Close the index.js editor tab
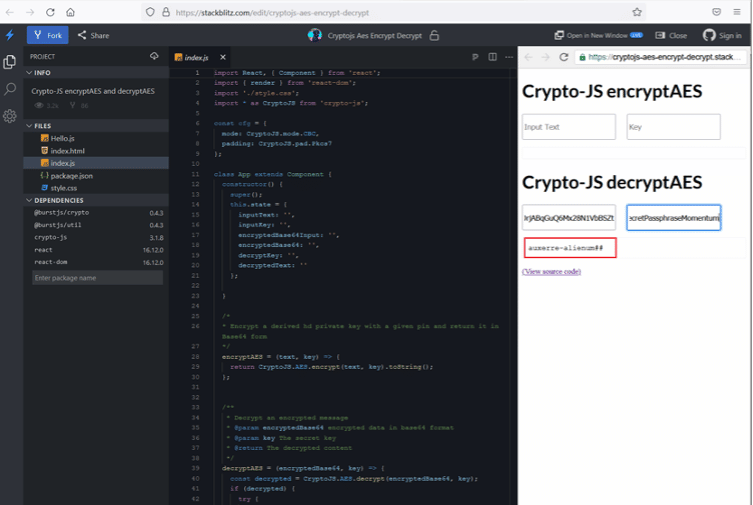 click(x=223, y=57)
